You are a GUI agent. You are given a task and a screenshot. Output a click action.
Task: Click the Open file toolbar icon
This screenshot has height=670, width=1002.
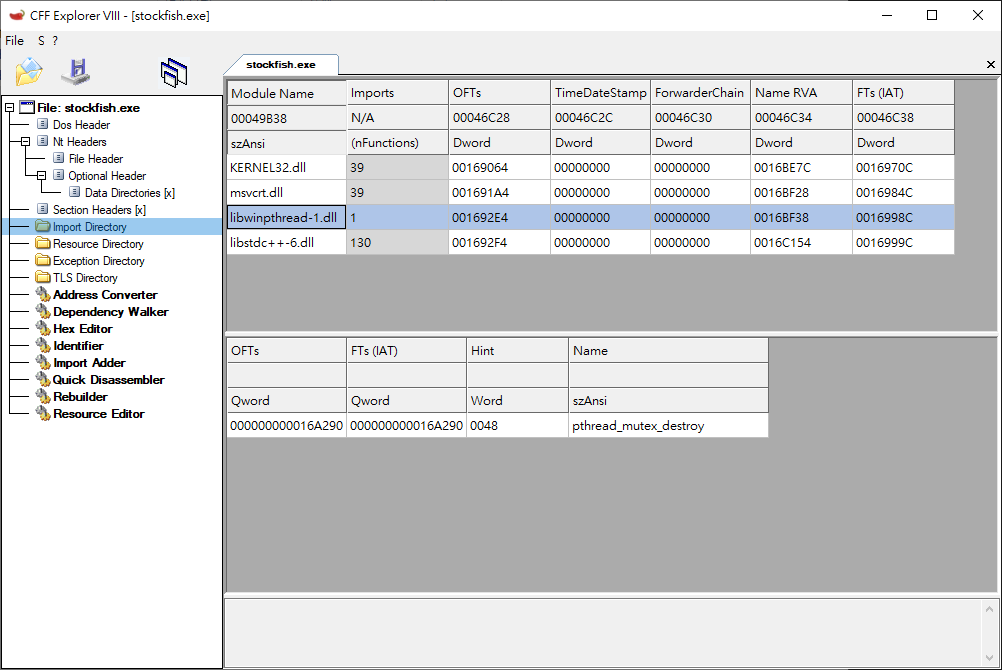29,72
